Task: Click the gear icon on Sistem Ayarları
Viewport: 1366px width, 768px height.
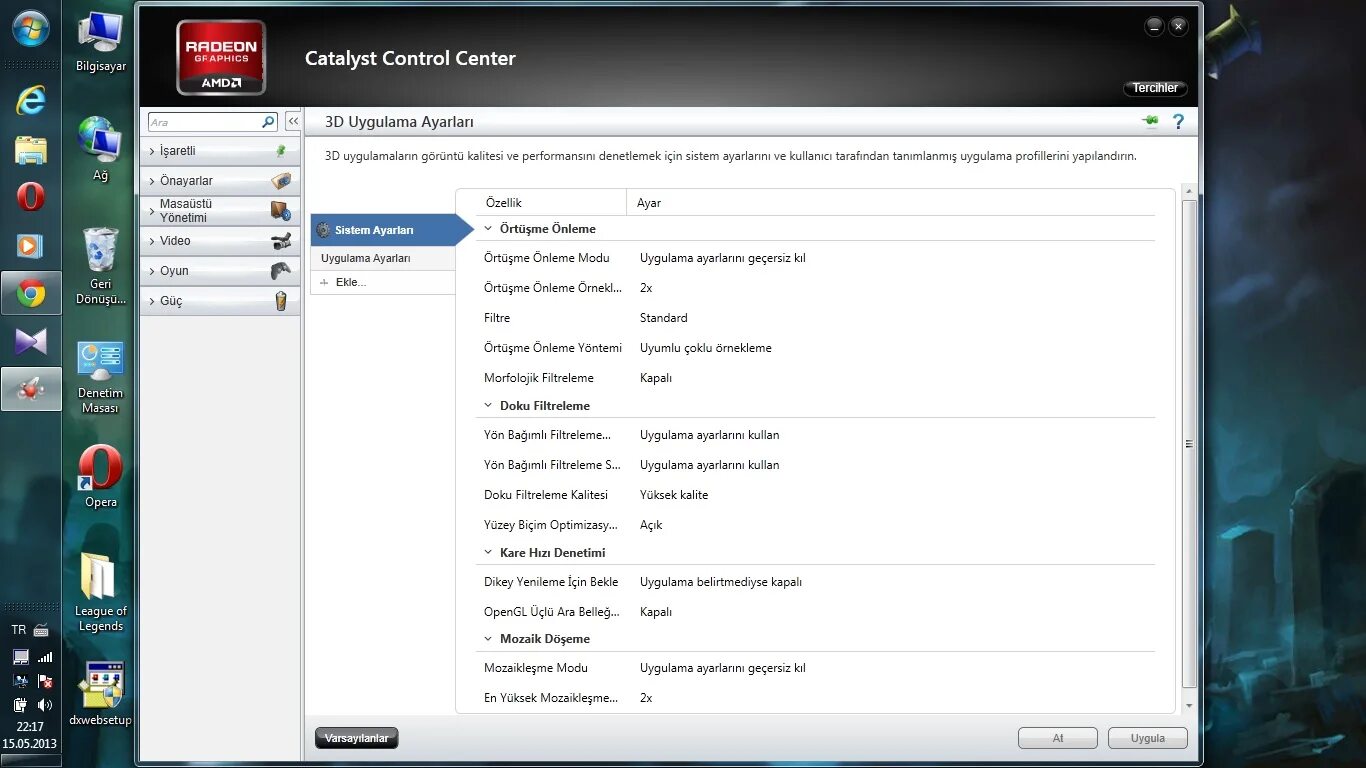Action: pyautogui.click(x=323, y=230)
